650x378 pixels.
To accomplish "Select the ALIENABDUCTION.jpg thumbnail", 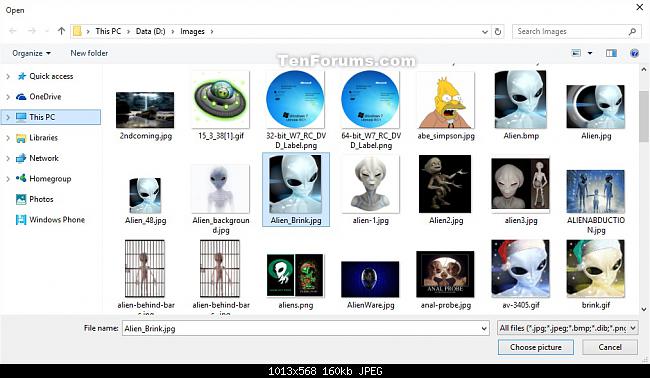I will tap(596, 191).
